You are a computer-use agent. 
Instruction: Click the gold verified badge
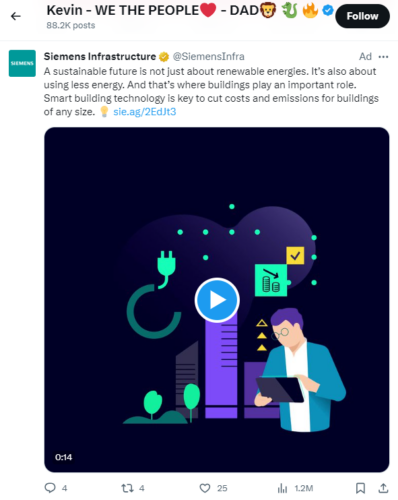point(164,57)
